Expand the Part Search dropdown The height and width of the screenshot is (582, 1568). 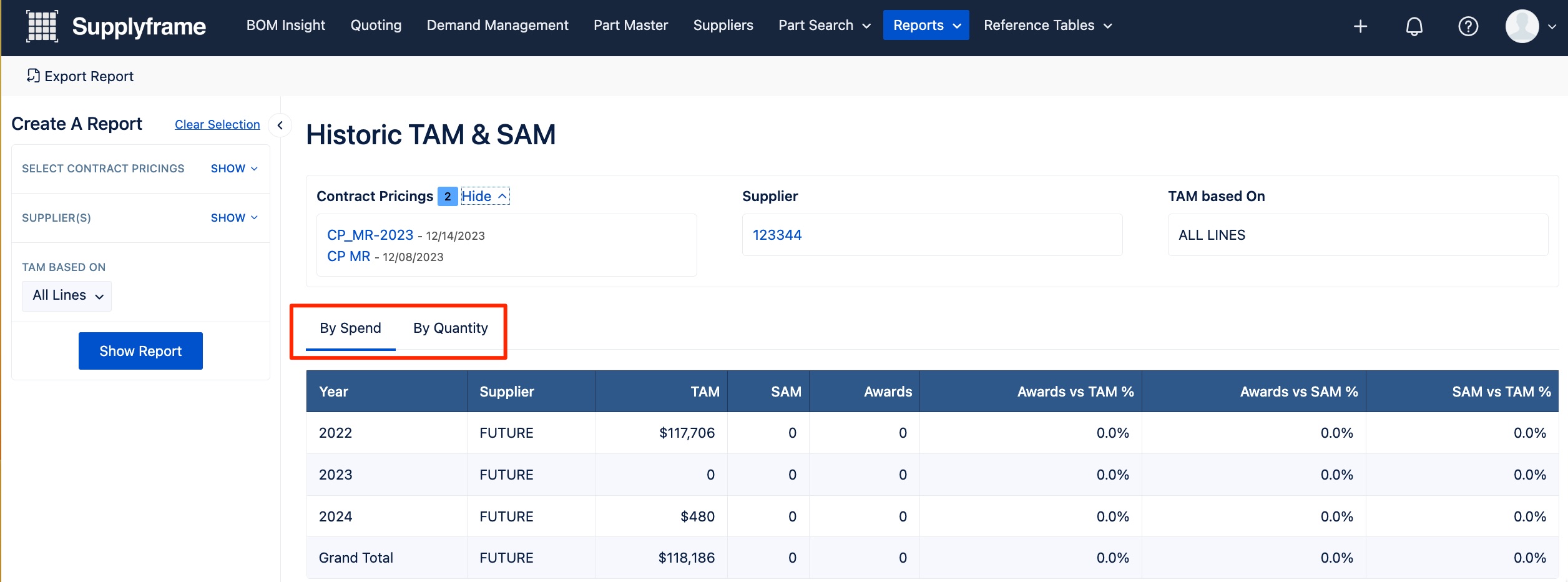point(824,25)
